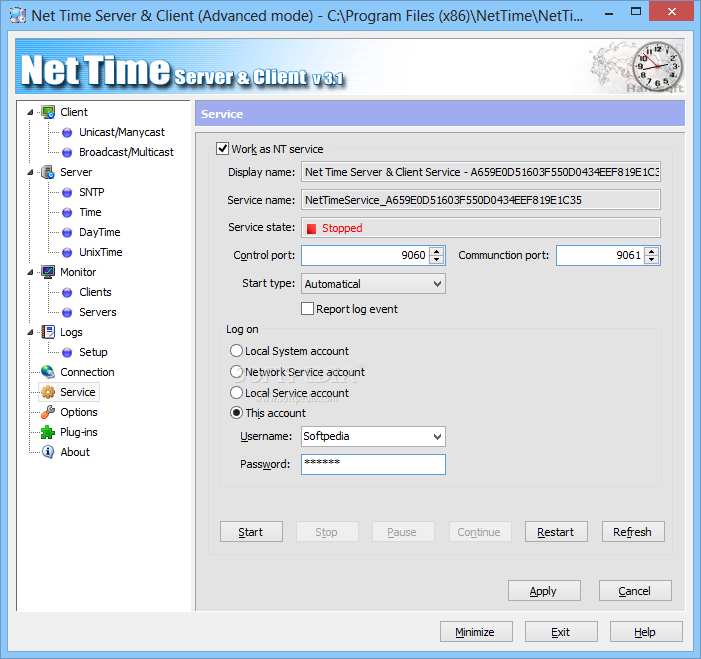Click the Client computer icon in tree
Viewport: 701px width, 659px height.
[x=48, y=112]
